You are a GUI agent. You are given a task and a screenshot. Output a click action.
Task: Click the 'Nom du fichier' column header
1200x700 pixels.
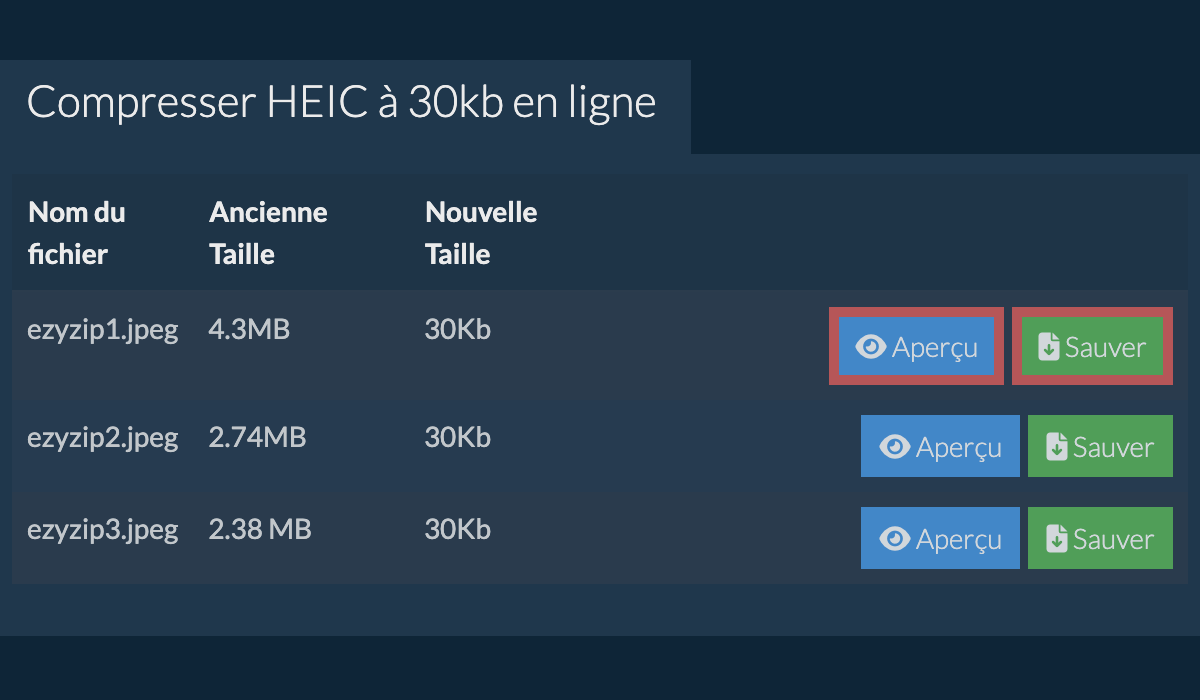click(77, 233)
